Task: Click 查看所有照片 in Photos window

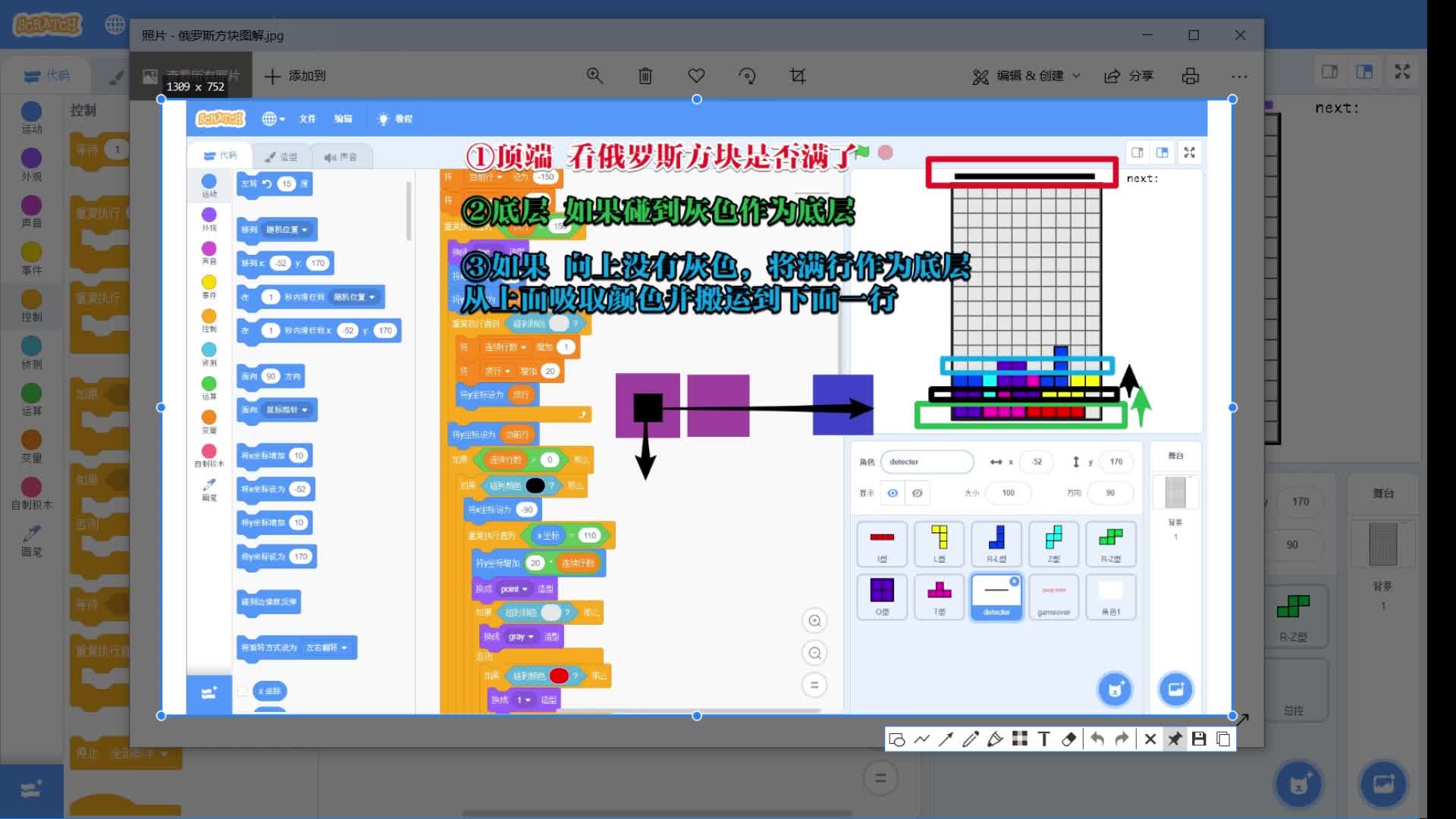Action: coord(192,76)
